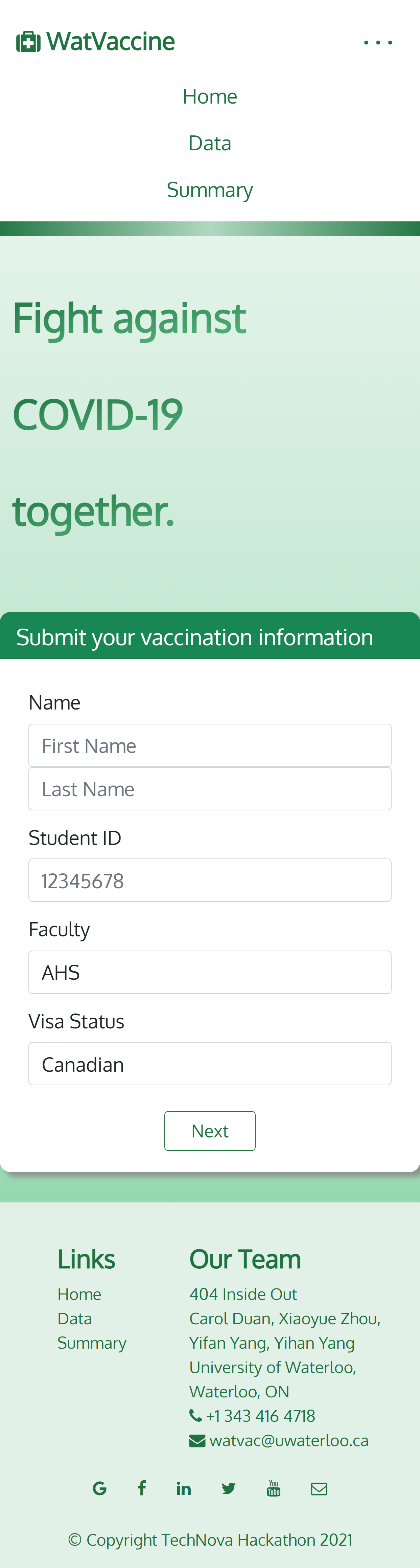This screenshot has width=420, height=1568.
Task: Open the YouTube social icon
Action: tap(274, 1488)
